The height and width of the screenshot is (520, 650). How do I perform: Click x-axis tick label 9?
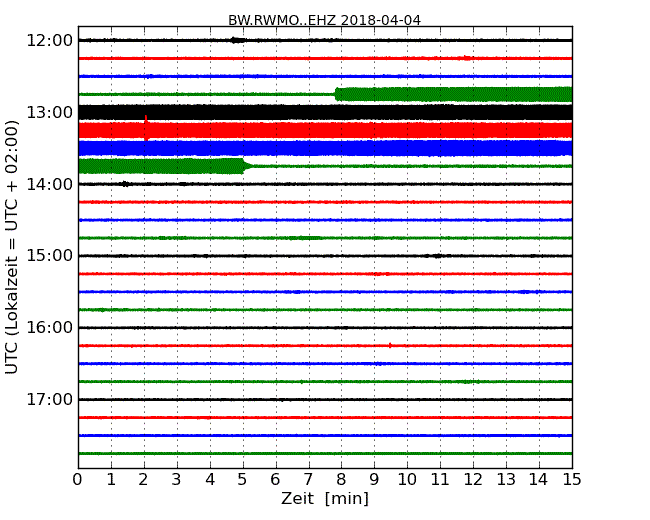tap(374, 480)
